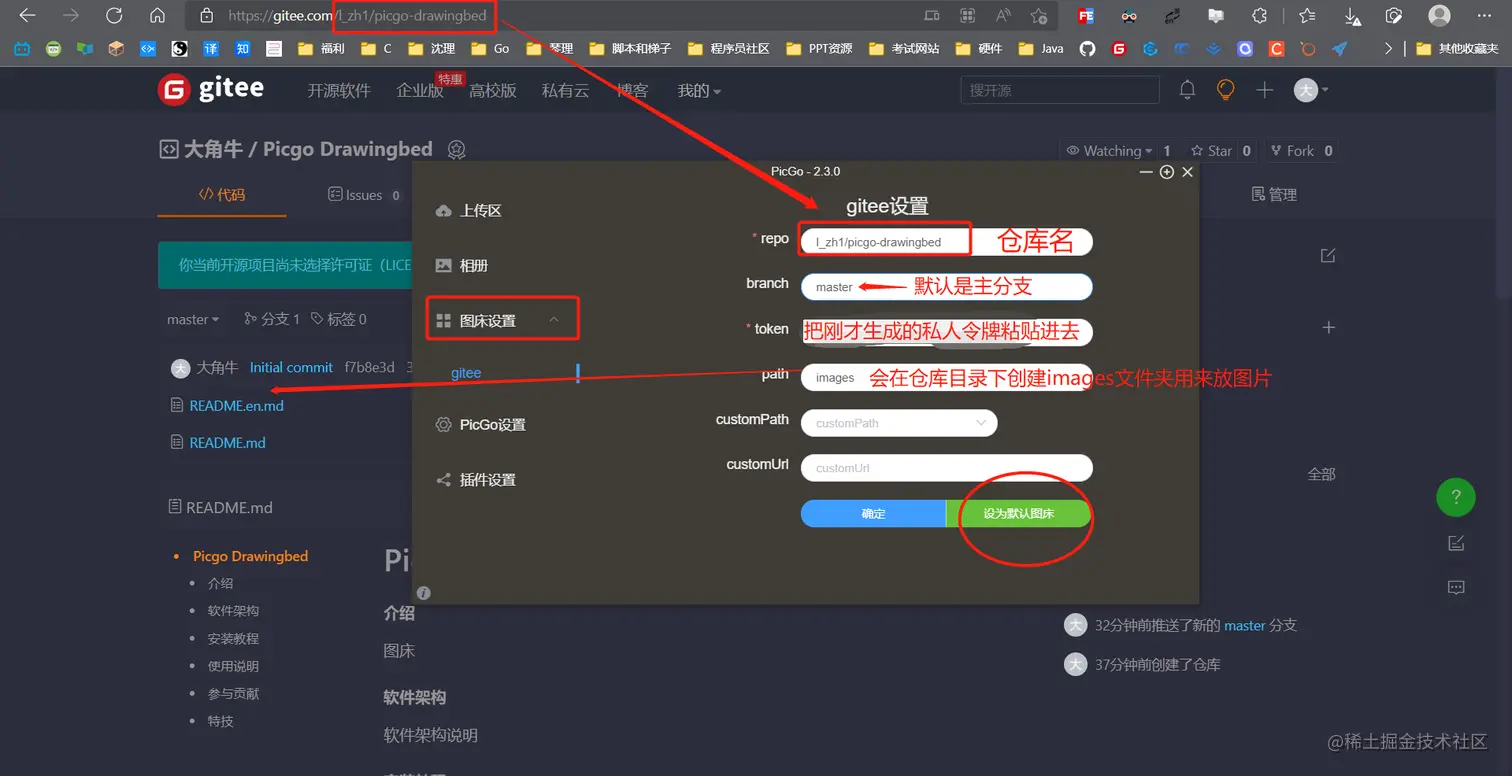
Task: Open the GitHub bookmark icon
Action: pos(1087,48)
